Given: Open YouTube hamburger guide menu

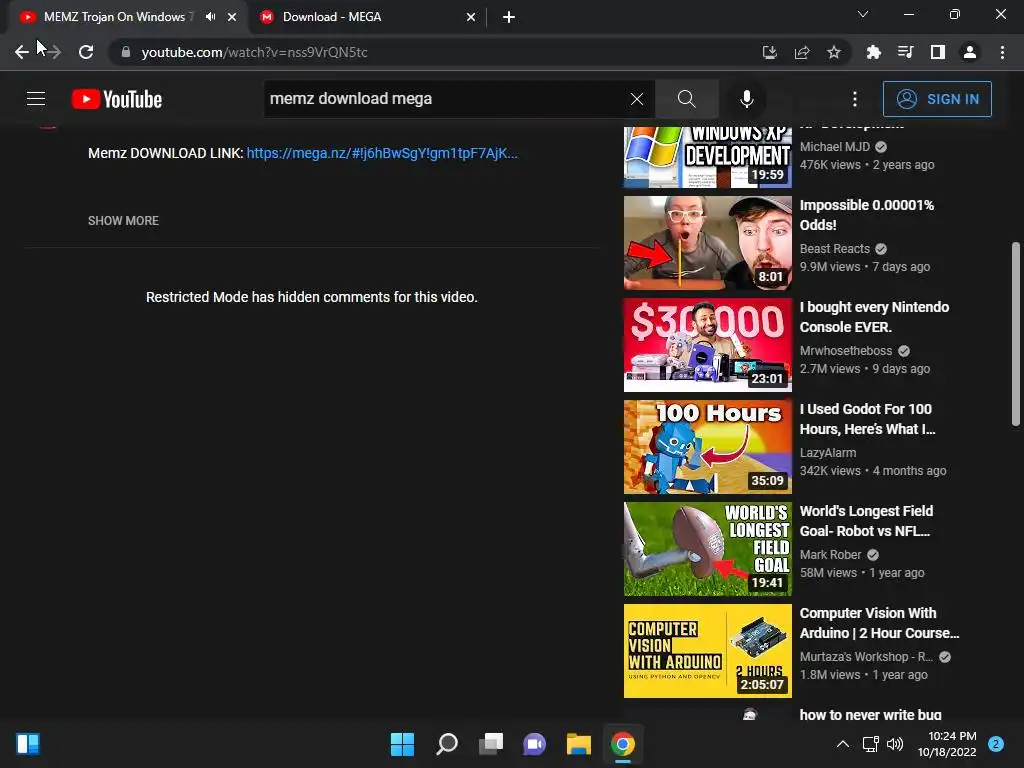Looking at the screenshot, I should point(36,99).
